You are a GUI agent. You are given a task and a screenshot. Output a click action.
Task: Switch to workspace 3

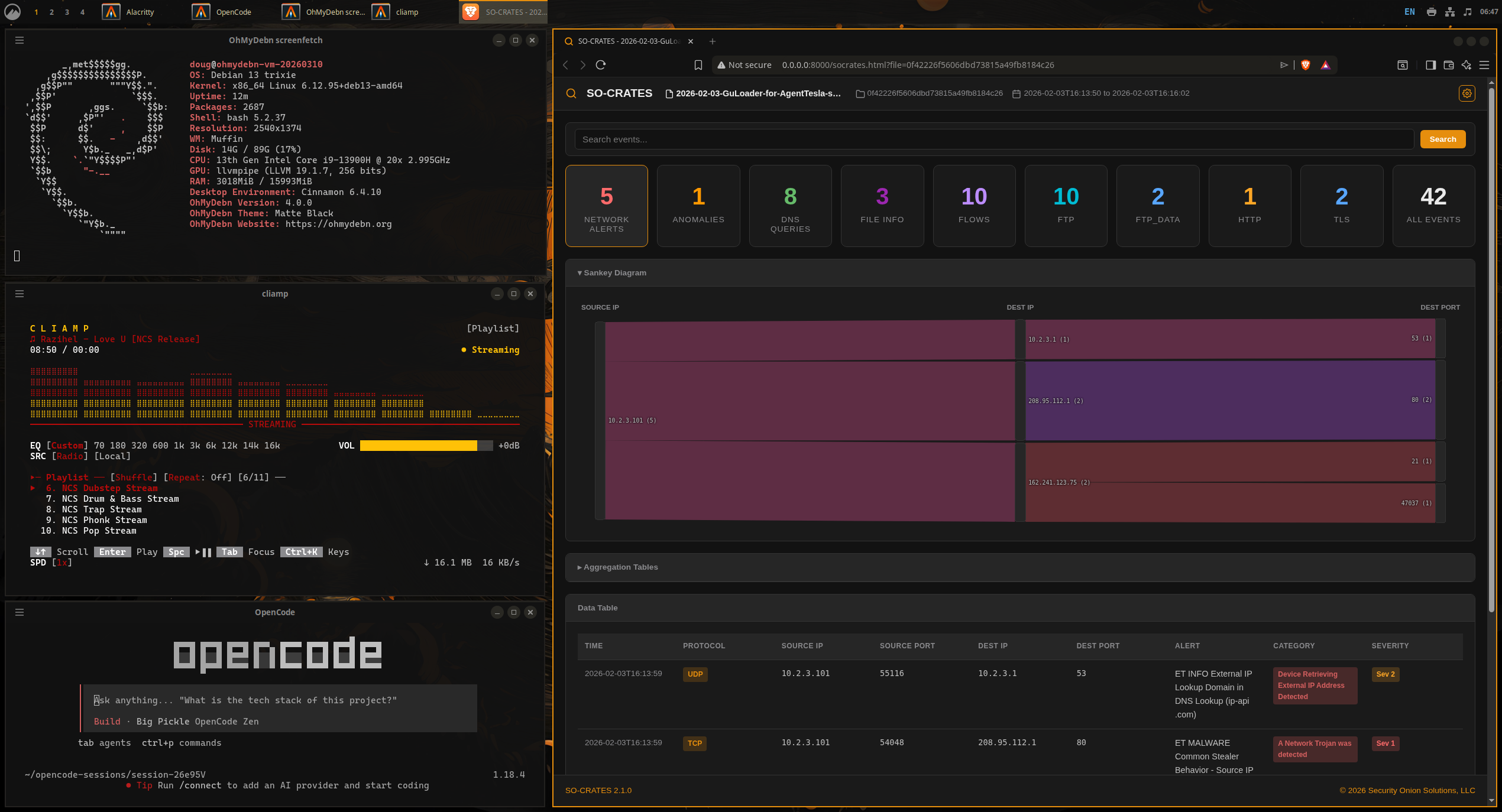click(67, 12)
